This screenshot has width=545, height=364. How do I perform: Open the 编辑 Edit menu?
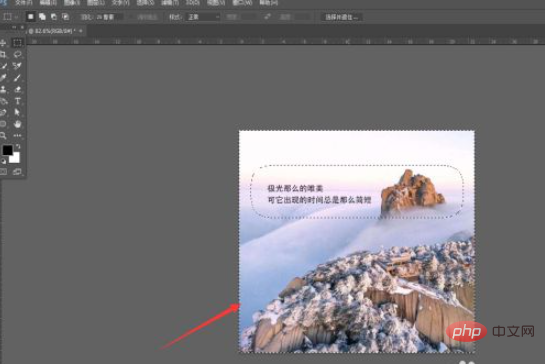coord(48,3)
